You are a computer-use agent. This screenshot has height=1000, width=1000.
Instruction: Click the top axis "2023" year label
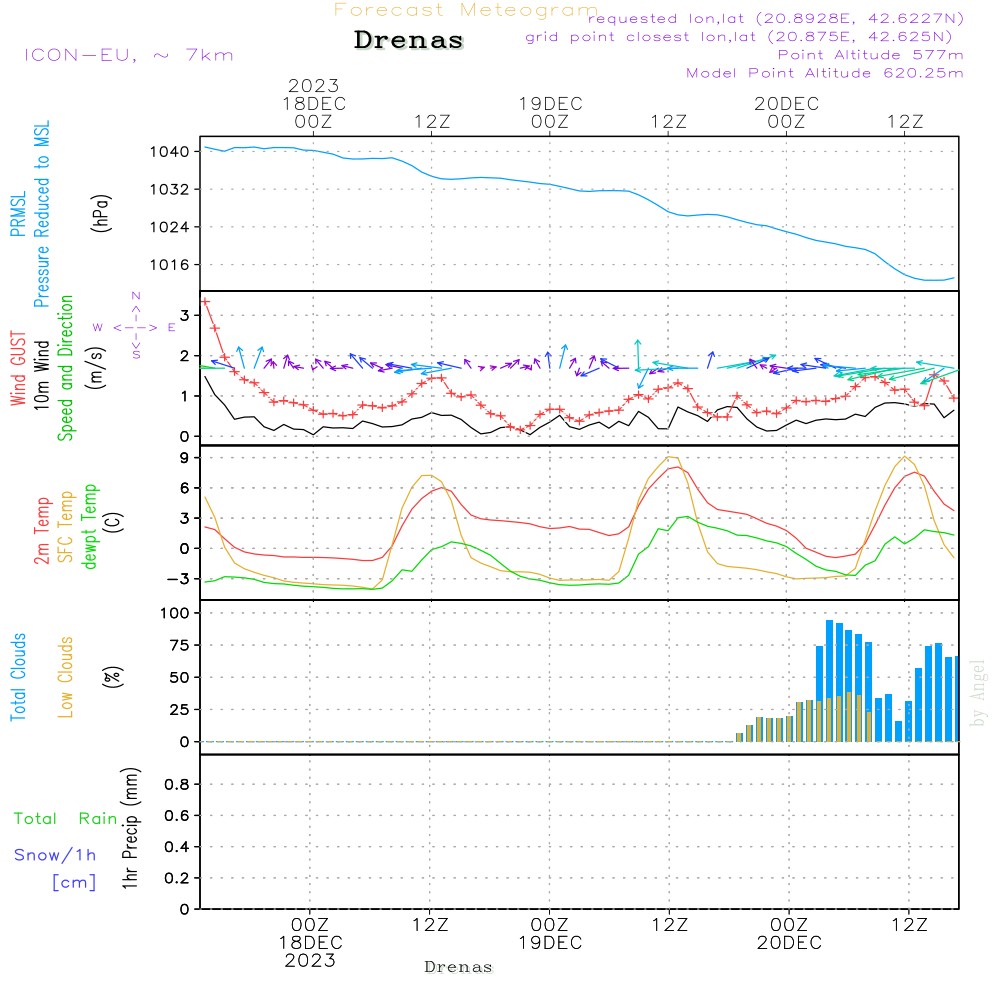tap(313, 85)
